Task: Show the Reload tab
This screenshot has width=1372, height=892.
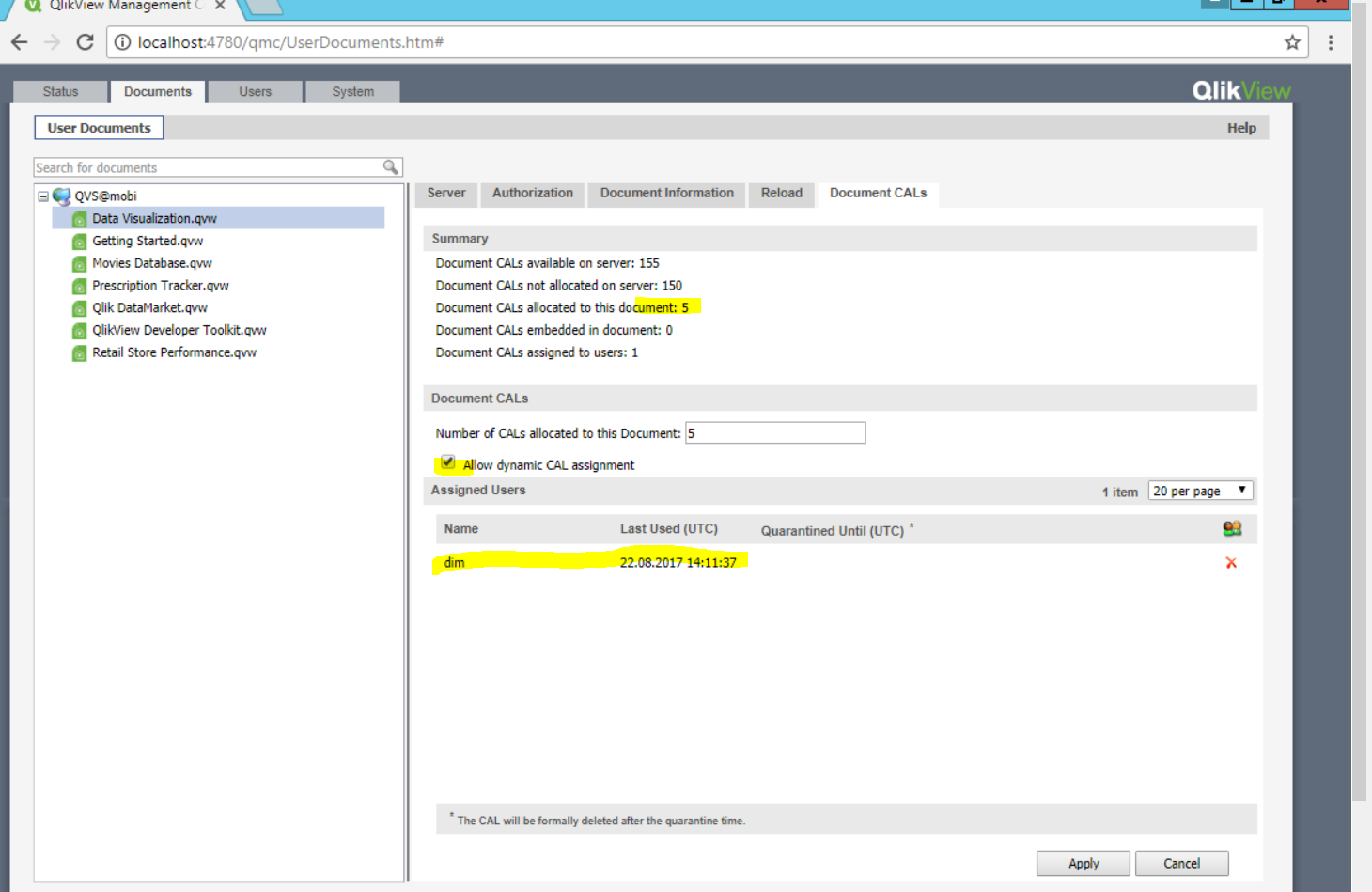Action: click(782, 193)
